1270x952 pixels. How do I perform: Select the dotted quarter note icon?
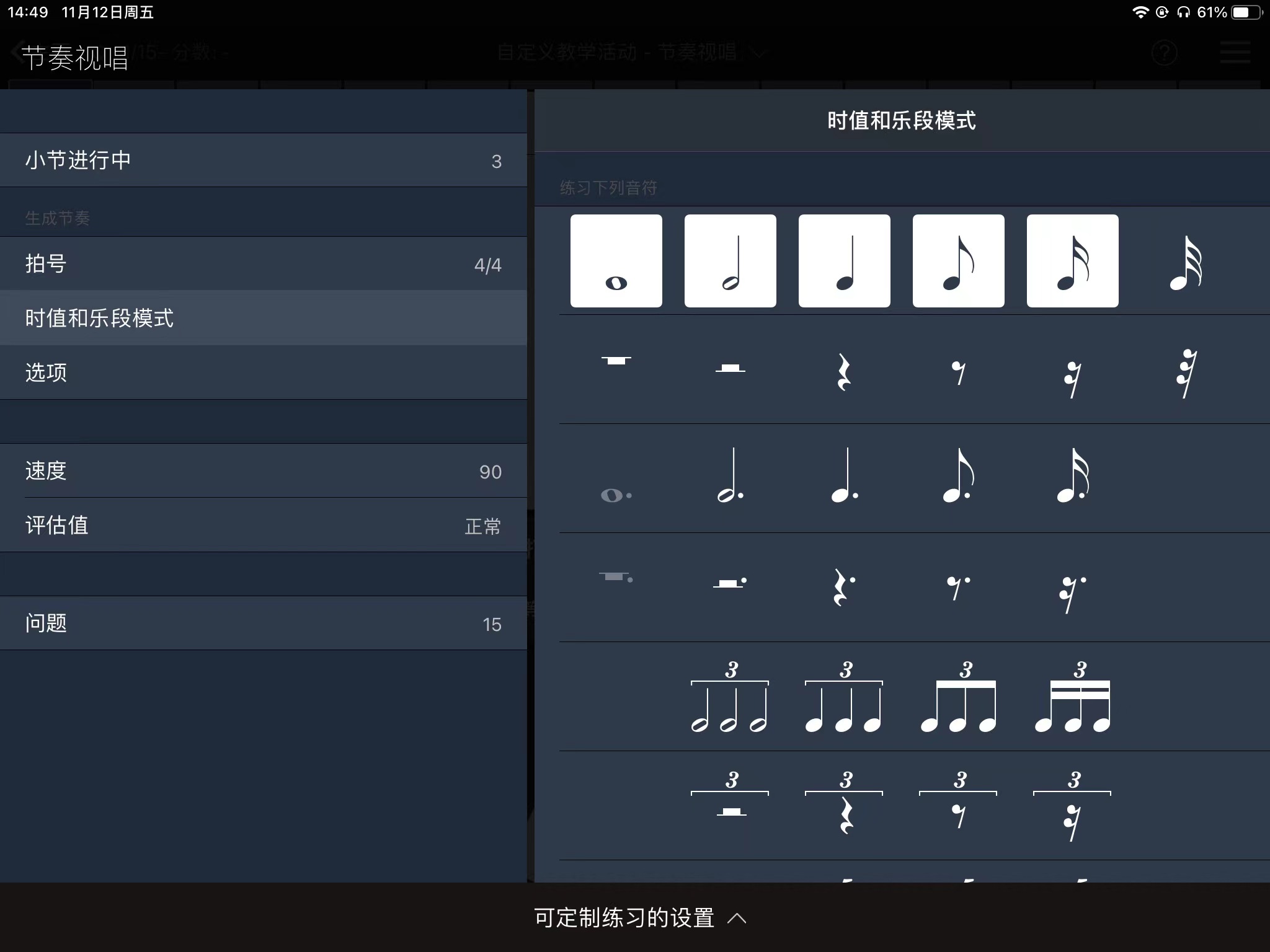coord(845,476)
